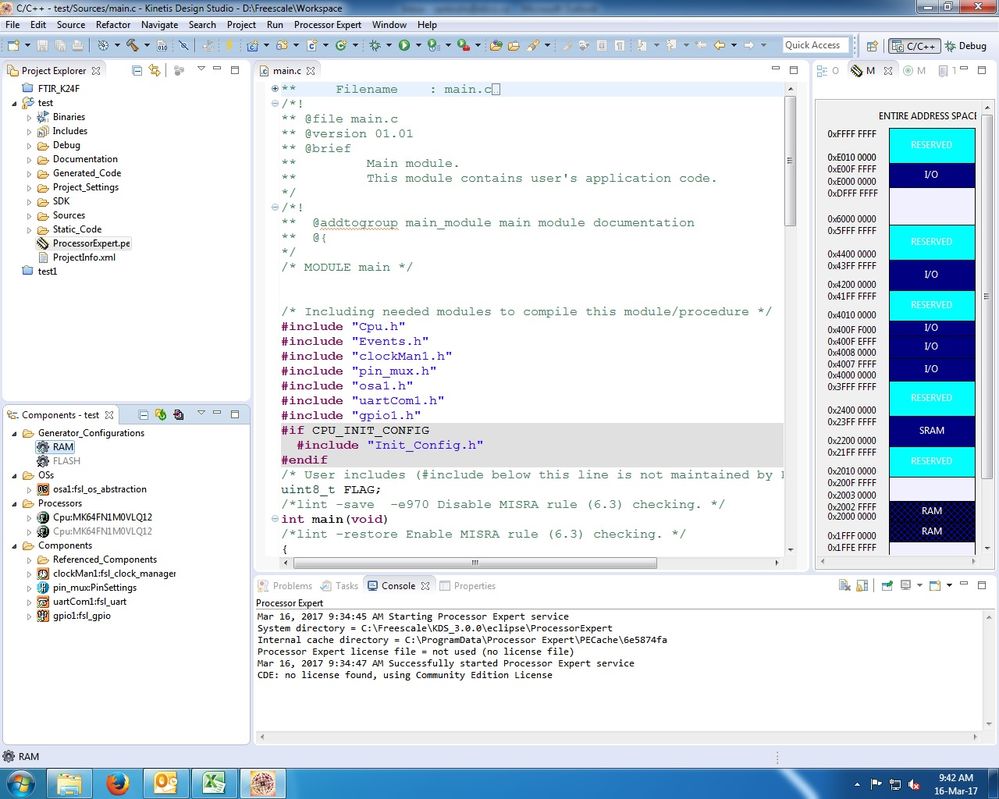This screenshot has height=799, width=999.
Task: Open the Processor Expert menu
Action: tap(327, 25)
